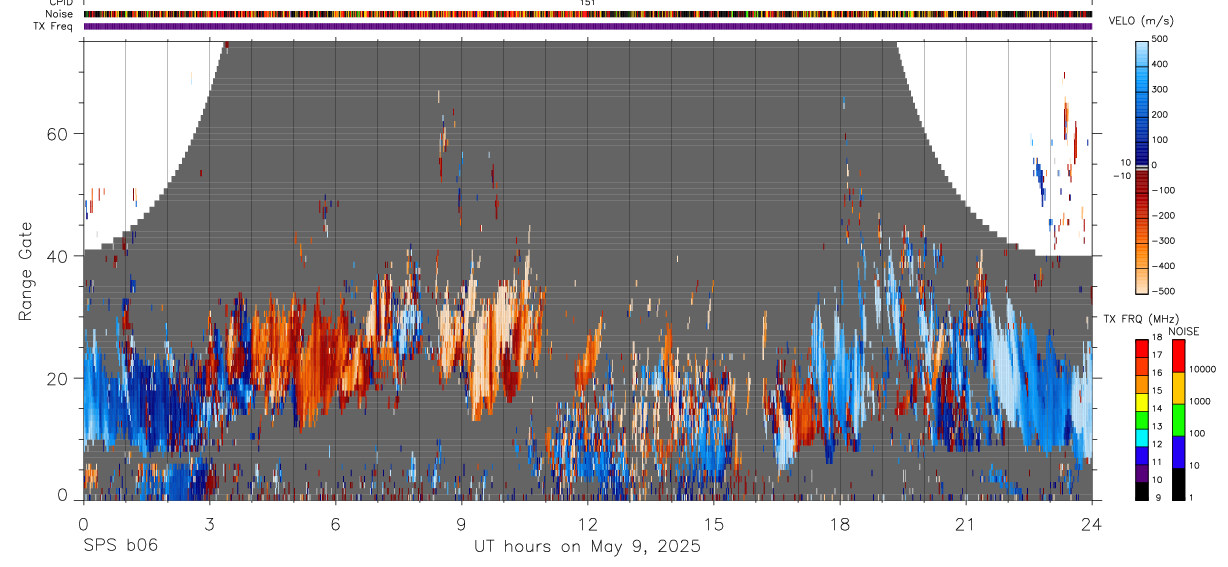This screenshot has width=1228, height=567.
Task: Click the yellow segment of NOISE color bar
Action: 1178,388
